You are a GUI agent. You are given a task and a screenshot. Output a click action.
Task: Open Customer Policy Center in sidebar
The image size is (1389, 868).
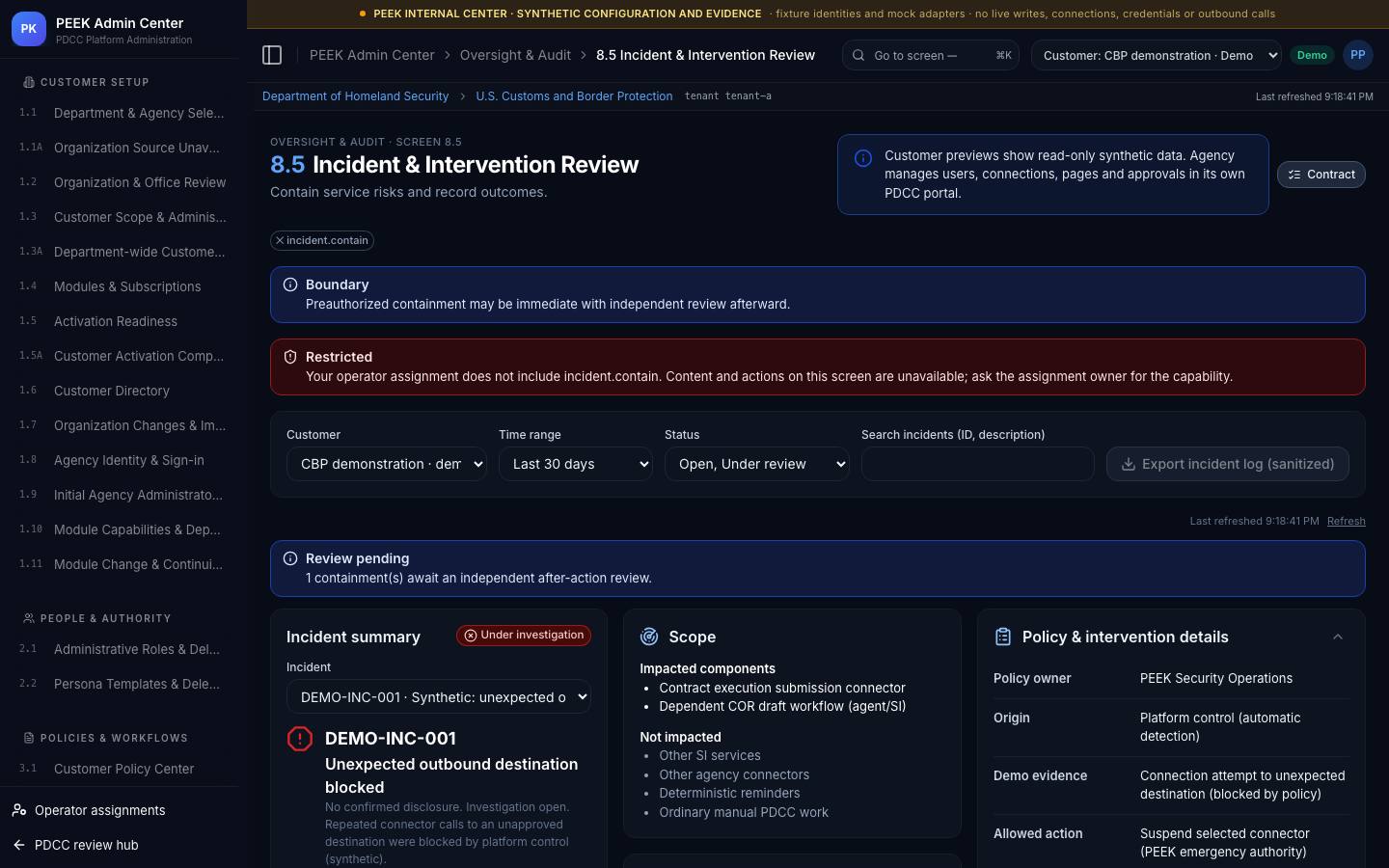click(x=123, y=769)
